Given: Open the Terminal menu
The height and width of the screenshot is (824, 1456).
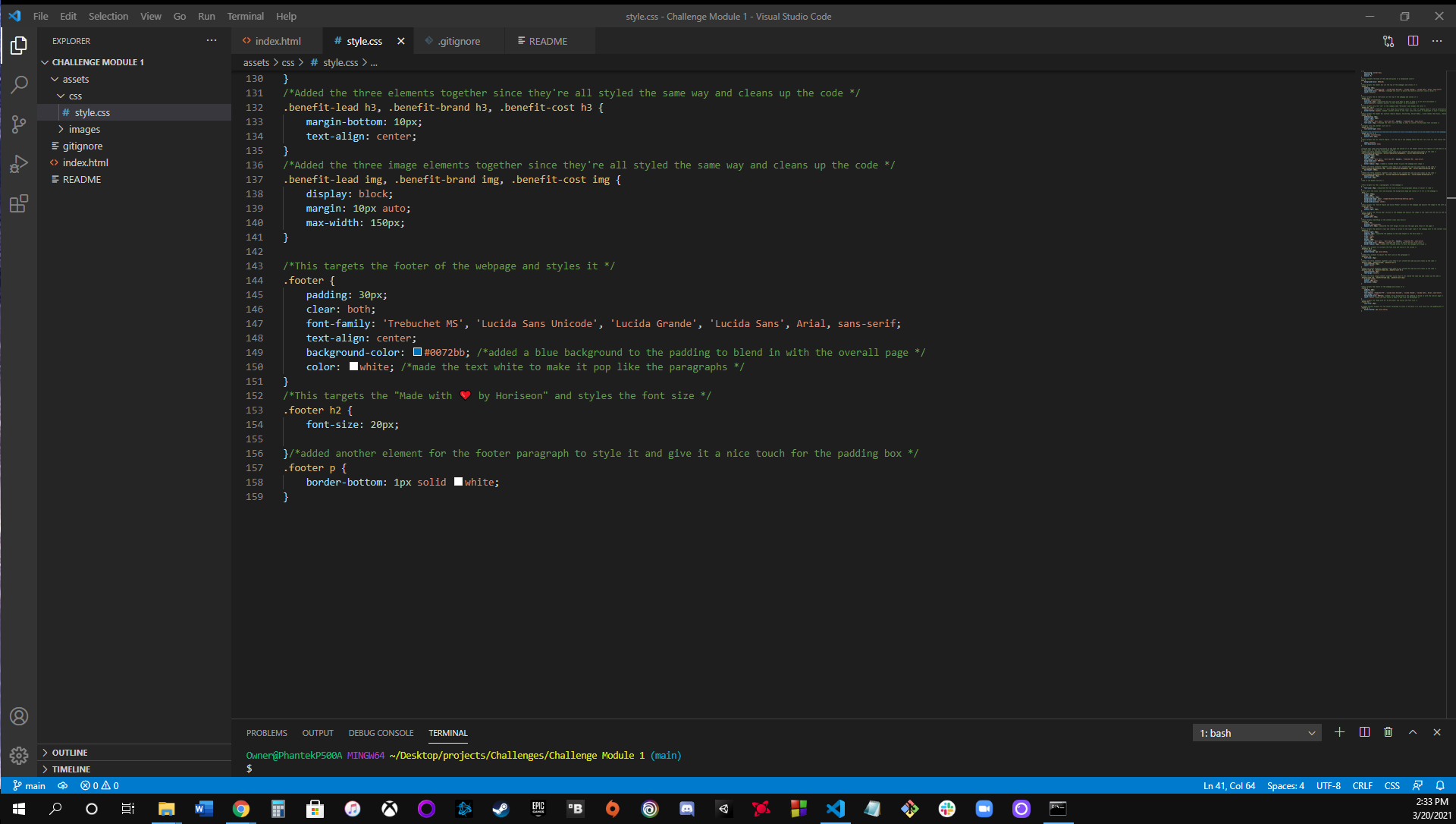Looking at the screenshot, I should pos(244,16).
